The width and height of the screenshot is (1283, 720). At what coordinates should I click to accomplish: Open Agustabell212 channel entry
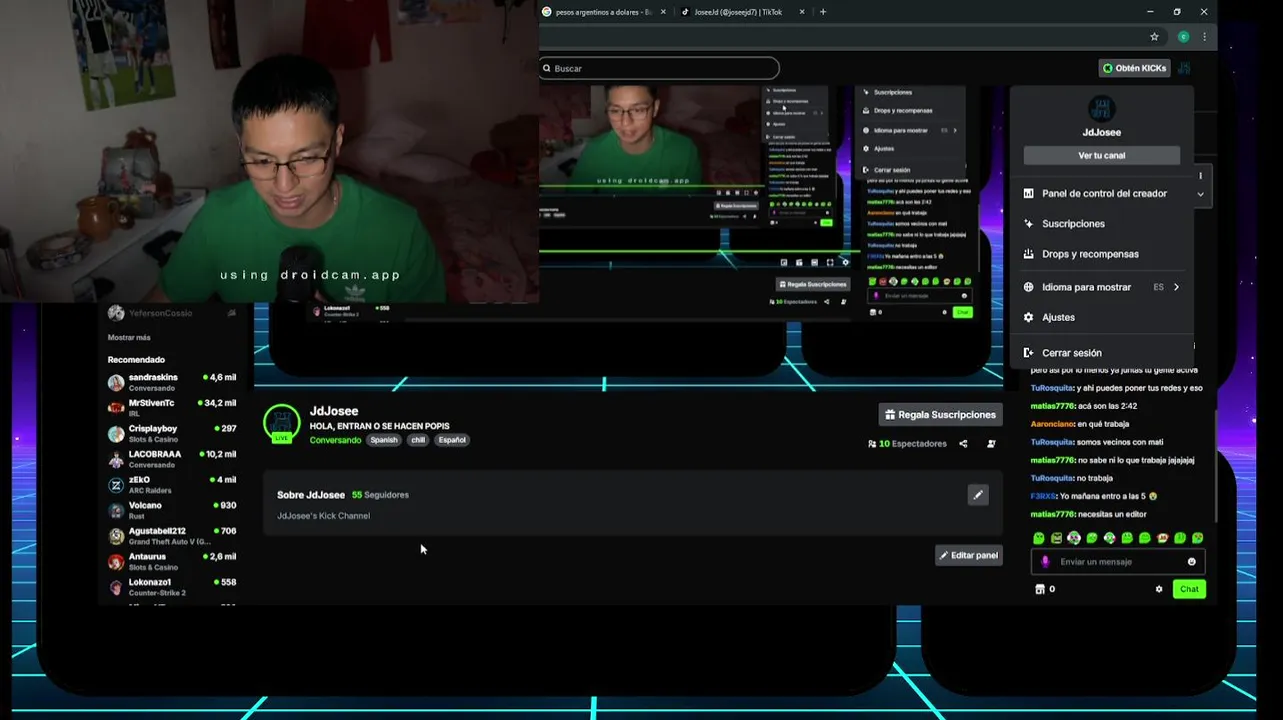[x=172, y=536]
